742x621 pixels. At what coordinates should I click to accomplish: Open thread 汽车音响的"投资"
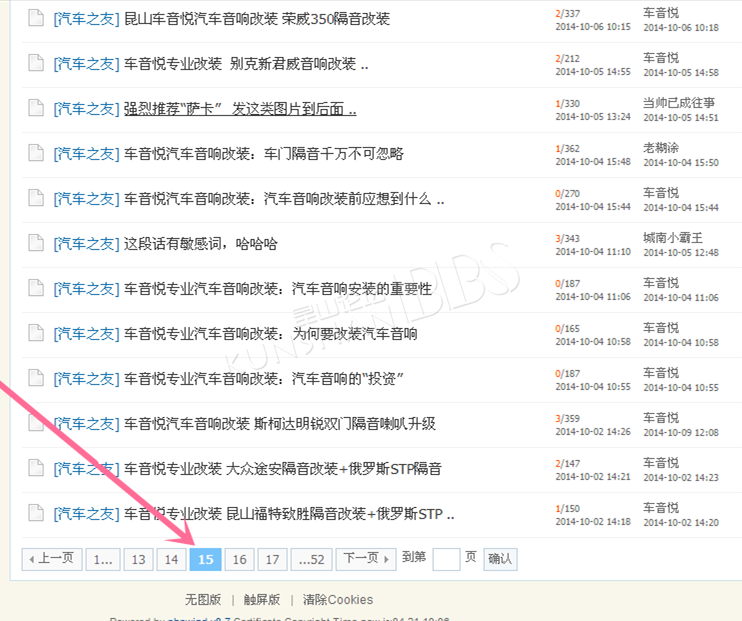pos(264,378)
